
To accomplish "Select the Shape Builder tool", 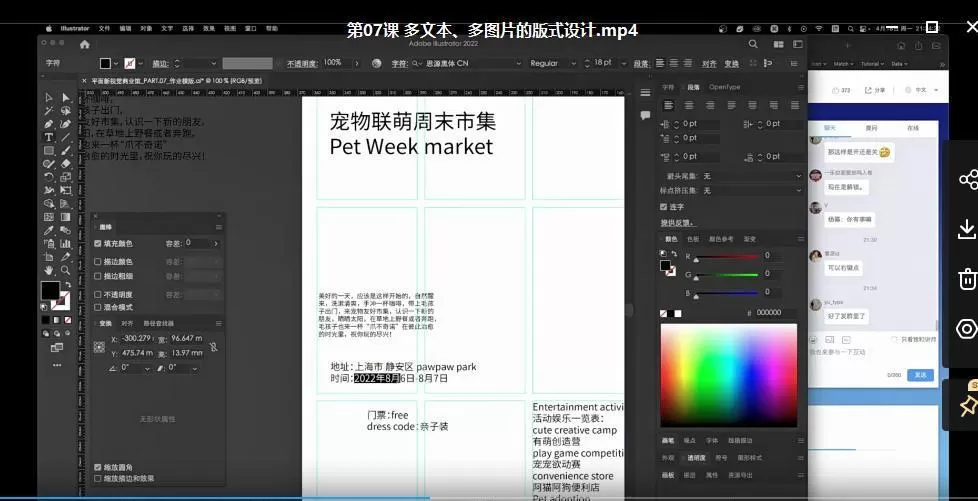I will 49,203.
